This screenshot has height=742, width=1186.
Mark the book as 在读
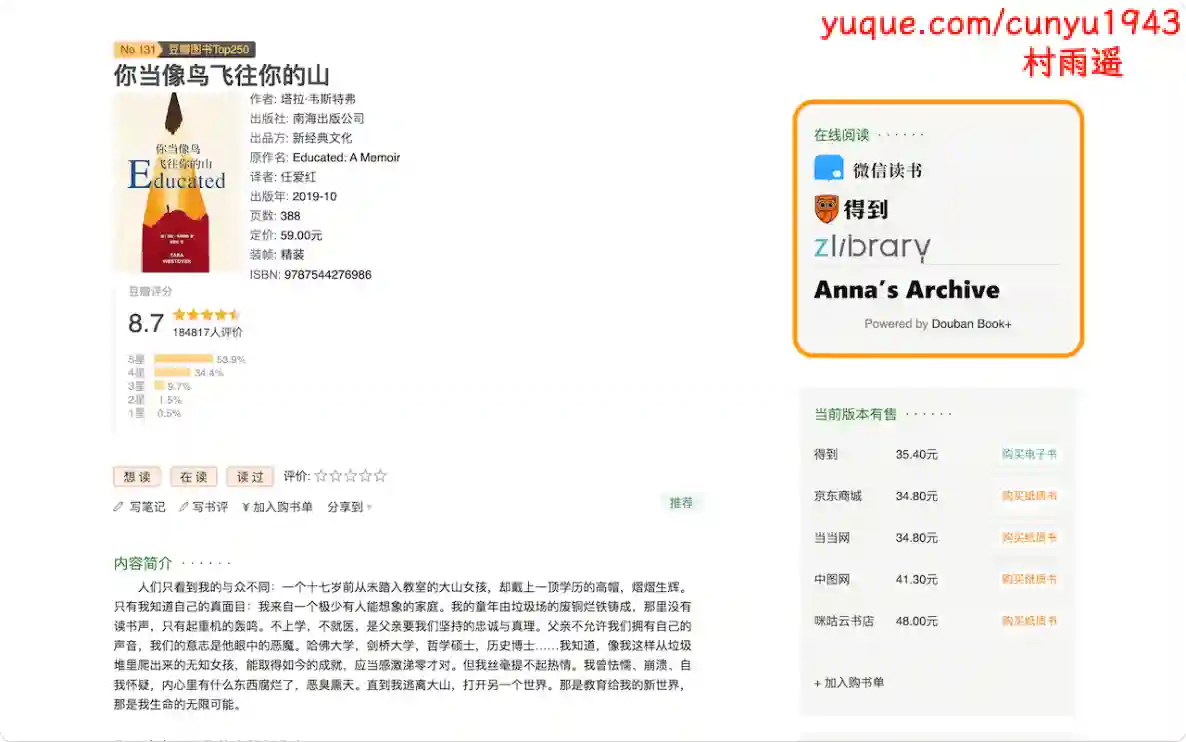tap(193, 477)
